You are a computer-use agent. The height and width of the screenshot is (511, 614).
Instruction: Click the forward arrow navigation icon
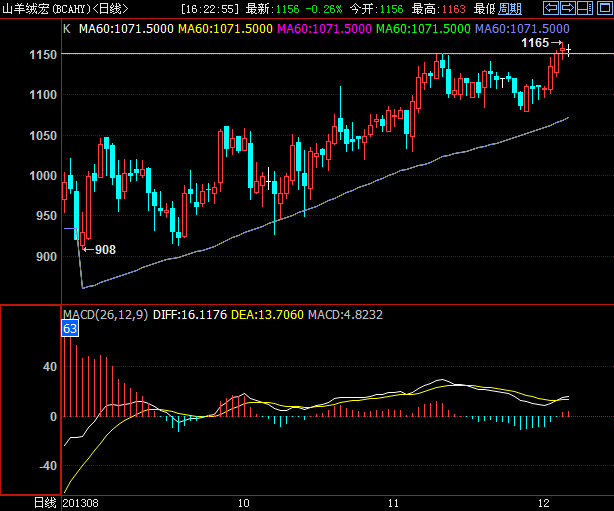[568, 8]
